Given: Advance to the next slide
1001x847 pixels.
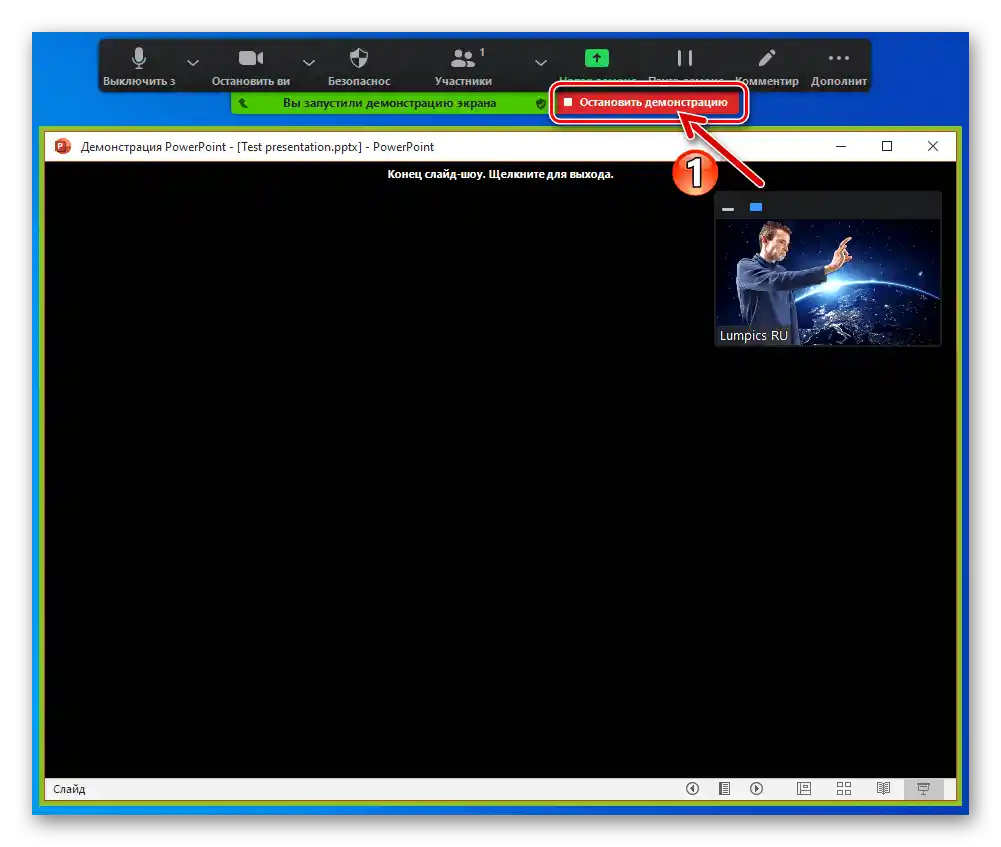Looking at the screenshot, I should tap(756, 789).
